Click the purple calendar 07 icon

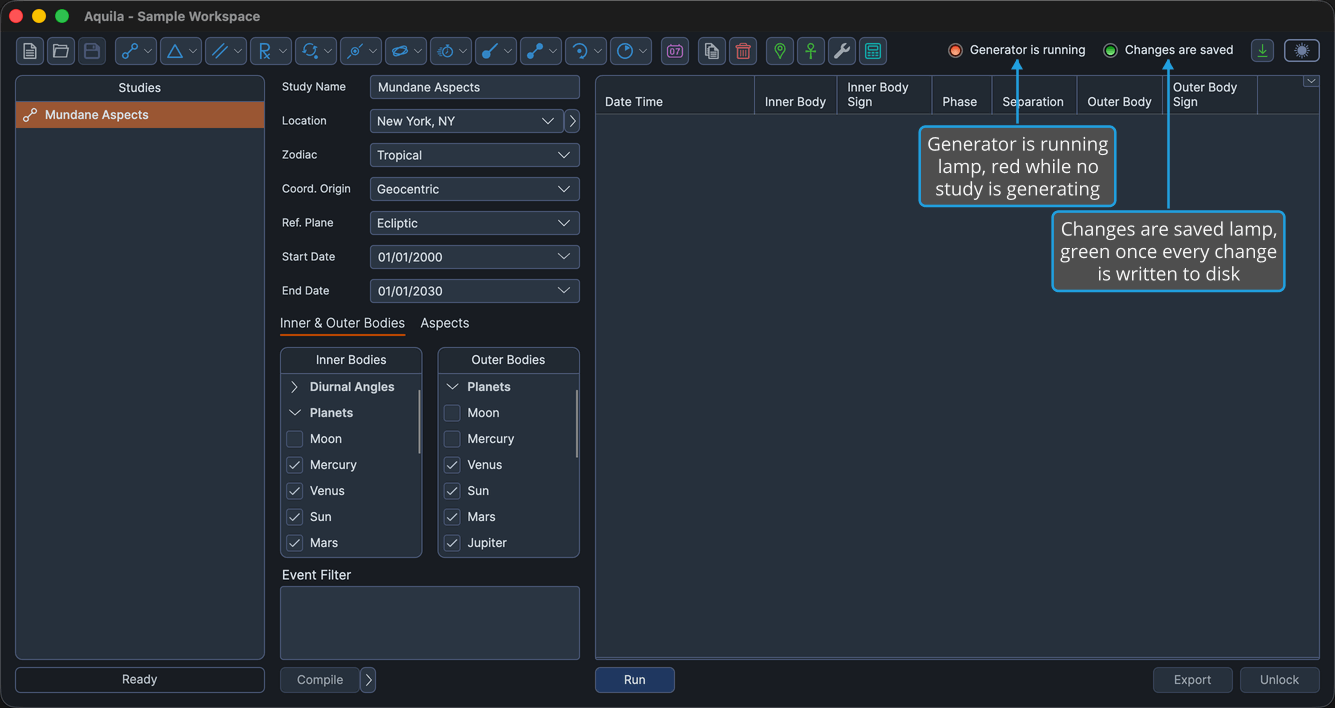click(x=675, y=51)
